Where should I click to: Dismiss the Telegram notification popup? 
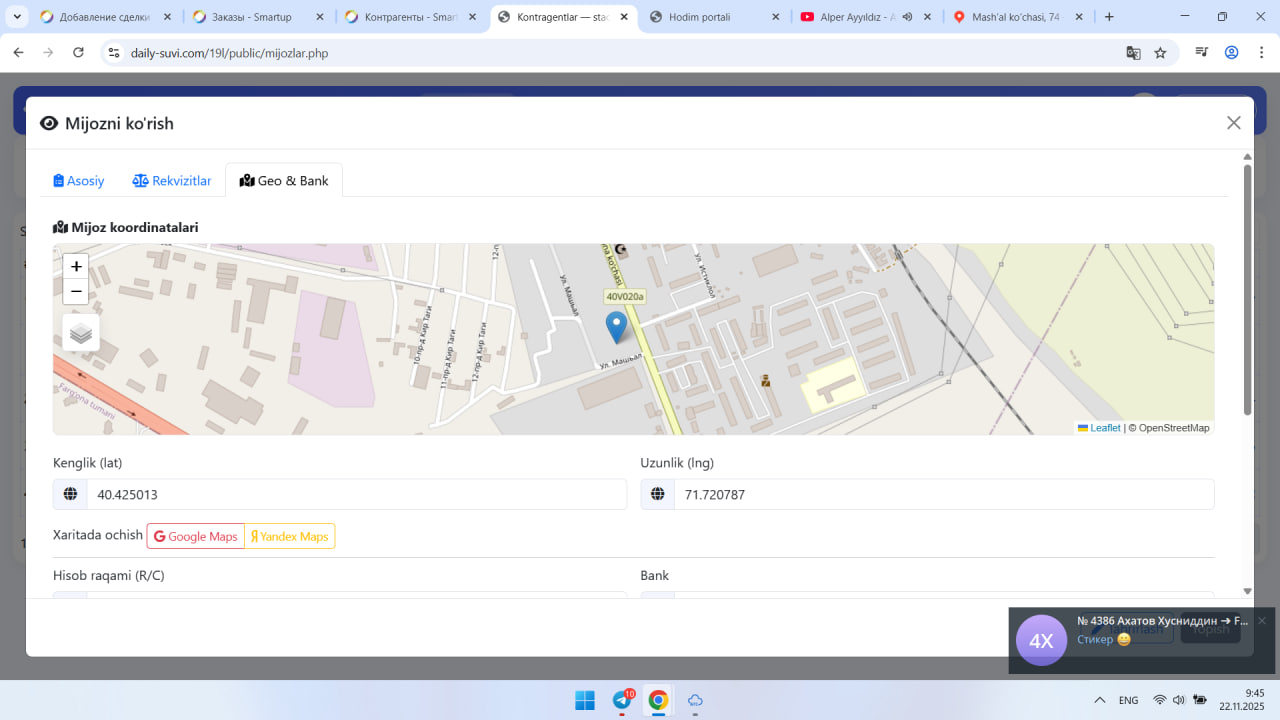[x=1262, y=621]
